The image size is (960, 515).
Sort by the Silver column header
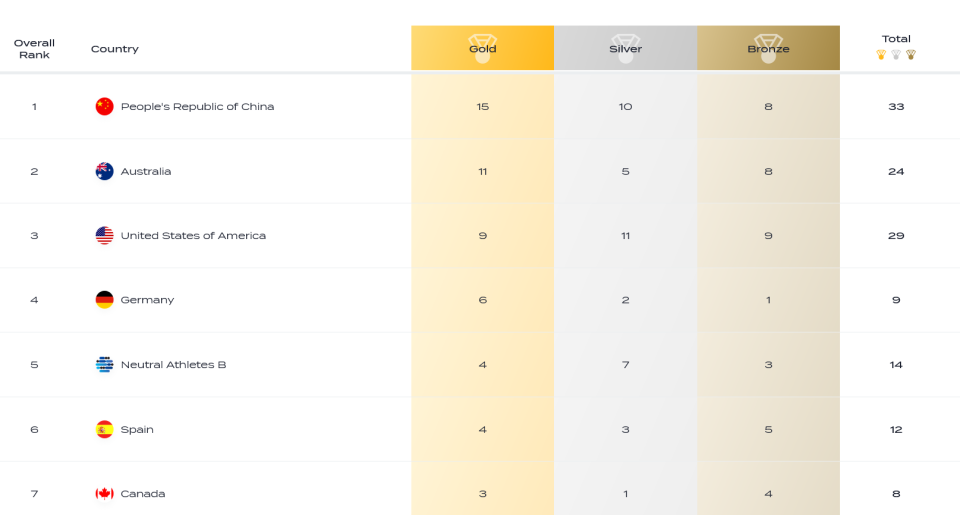pos(626,48)
